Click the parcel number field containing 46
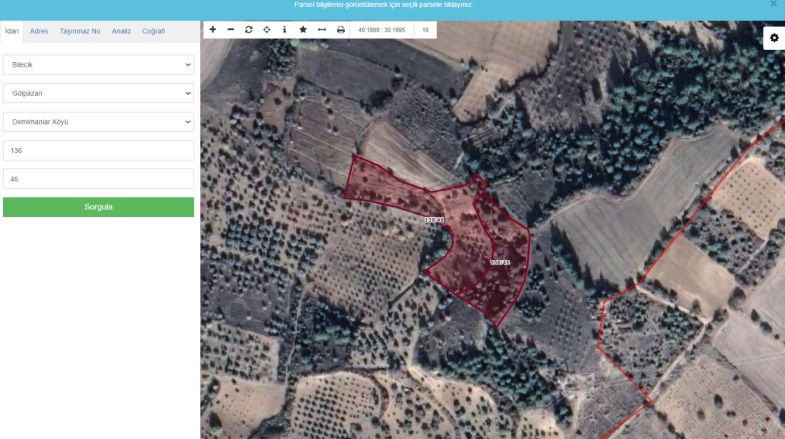Image resolution: width=785 pixels, height=439 pixels. pos(98,179)
